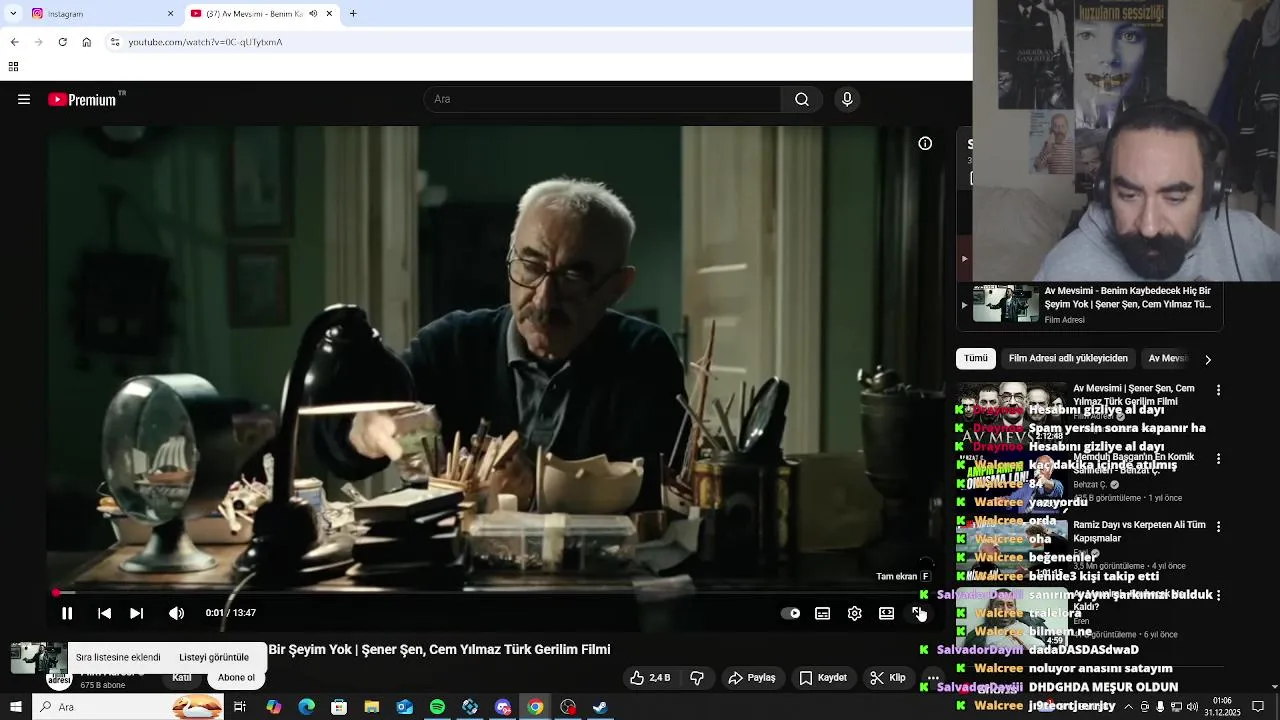Image resolution: width=1280 pixels, height=720 pixels.
Task: Like the video showing 2,4 B
Action: (x=650, y=677)
